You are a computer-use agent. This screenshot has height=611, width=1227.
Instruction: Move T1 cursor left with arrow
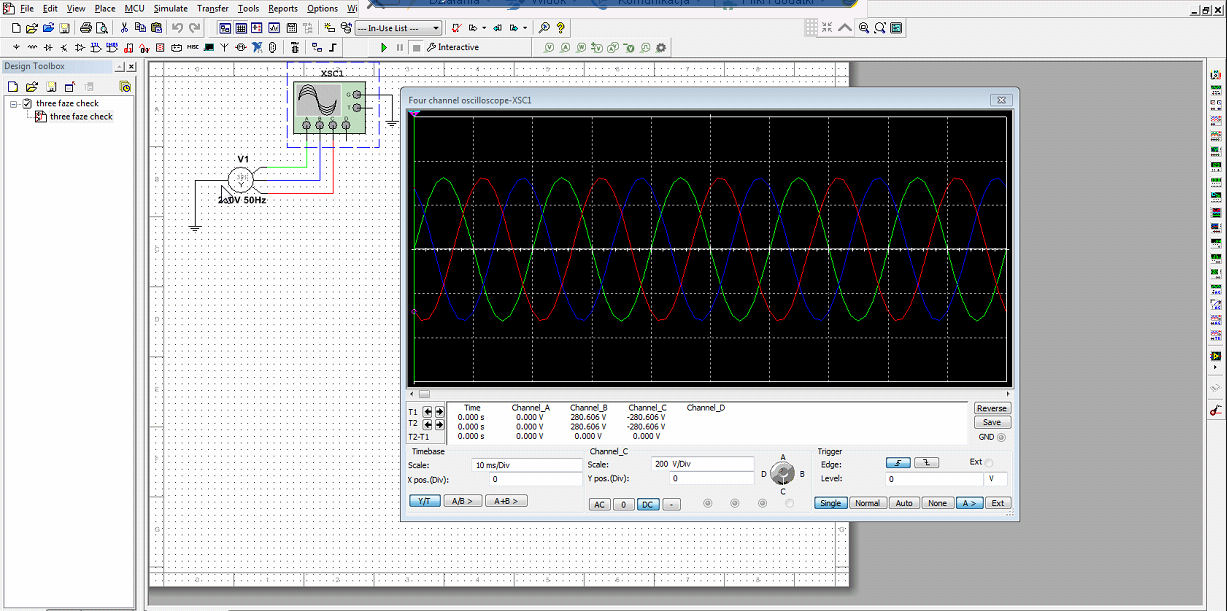pyautogui.click(x=428, y=411)
